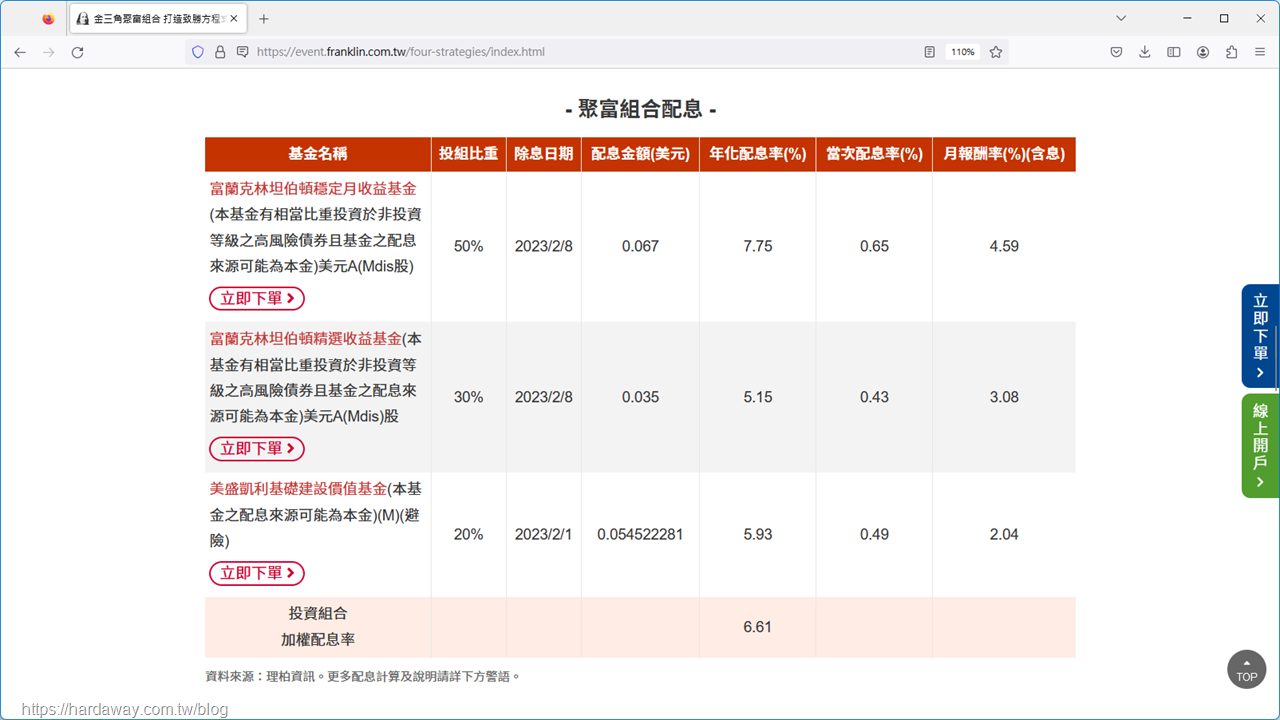Click the 當次配息率(%) column header
Image resolution: width=1280 pixels, height=720 pixels.
[x=874, y=154]
